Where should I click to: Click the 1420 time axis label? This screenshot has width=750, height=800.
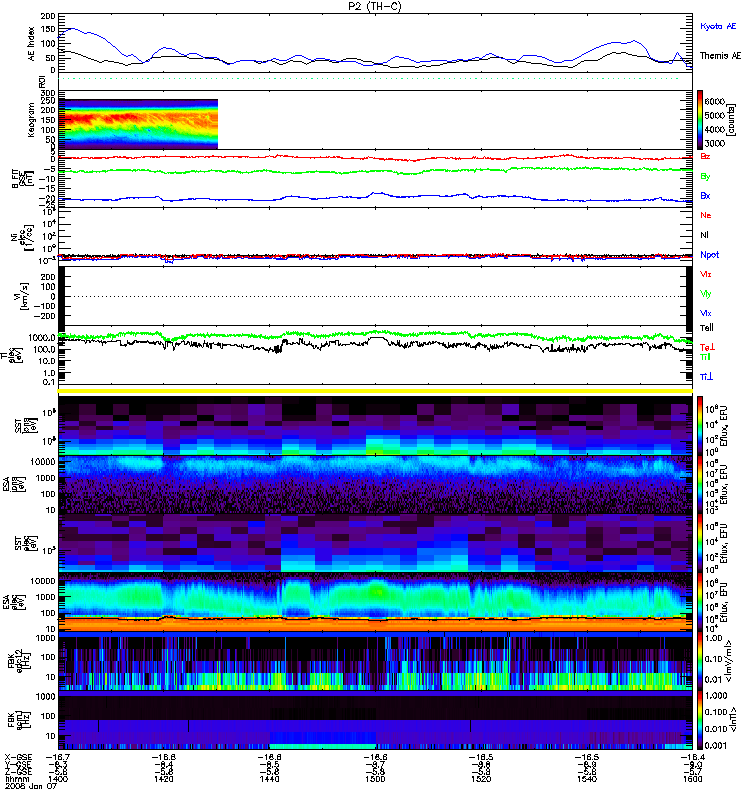[x=163, y=779]
